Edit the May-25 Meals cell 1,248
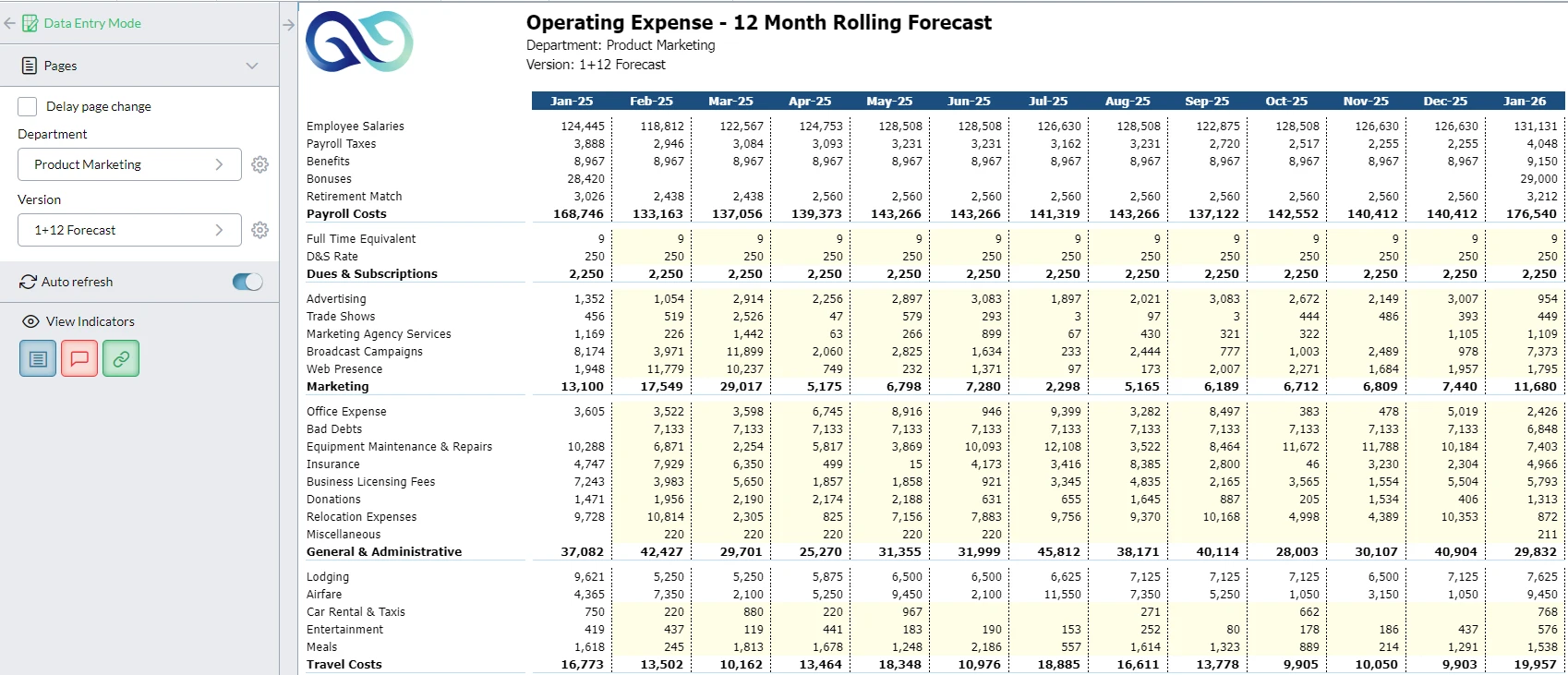1568x675 pixels. tap(889, 646)
